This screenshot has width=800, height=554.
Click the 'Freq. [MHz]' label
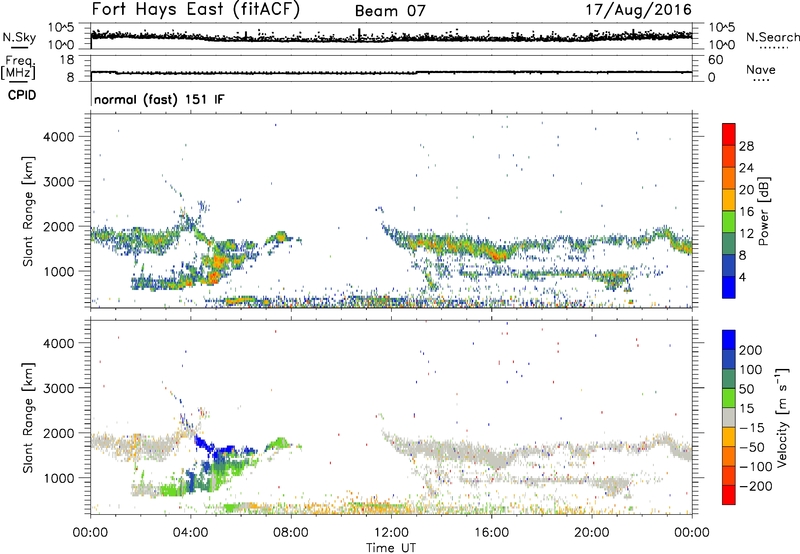click(18, 67)
